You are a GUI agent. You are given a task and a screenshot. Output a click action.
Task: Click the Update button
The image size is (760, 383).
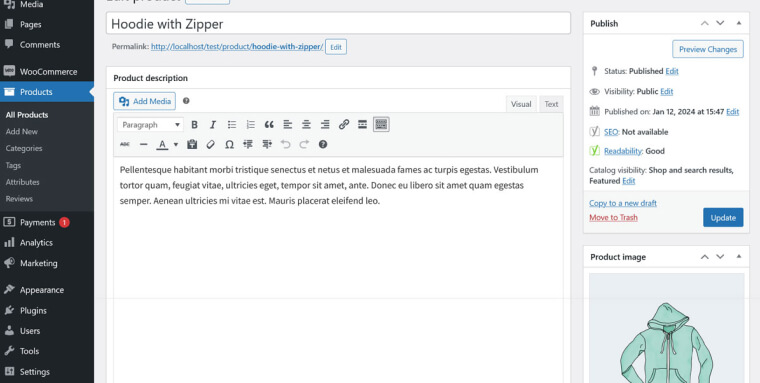pos(723,218)
